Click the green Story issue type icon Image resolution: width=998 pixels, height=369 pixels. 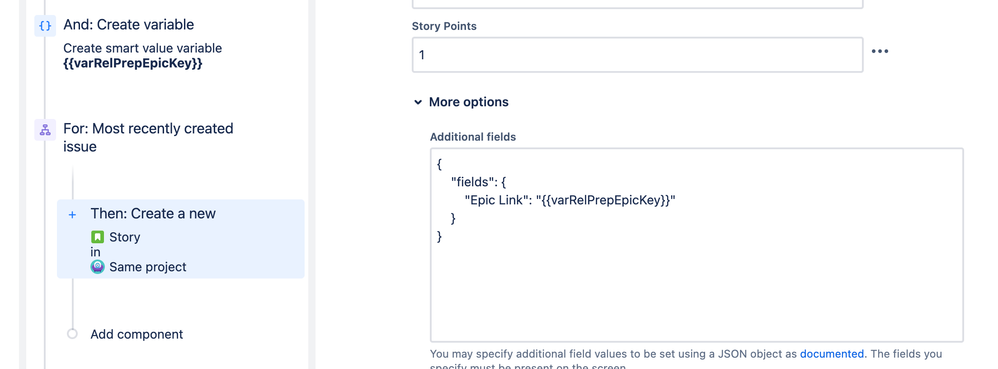click(x=97, y=237)
